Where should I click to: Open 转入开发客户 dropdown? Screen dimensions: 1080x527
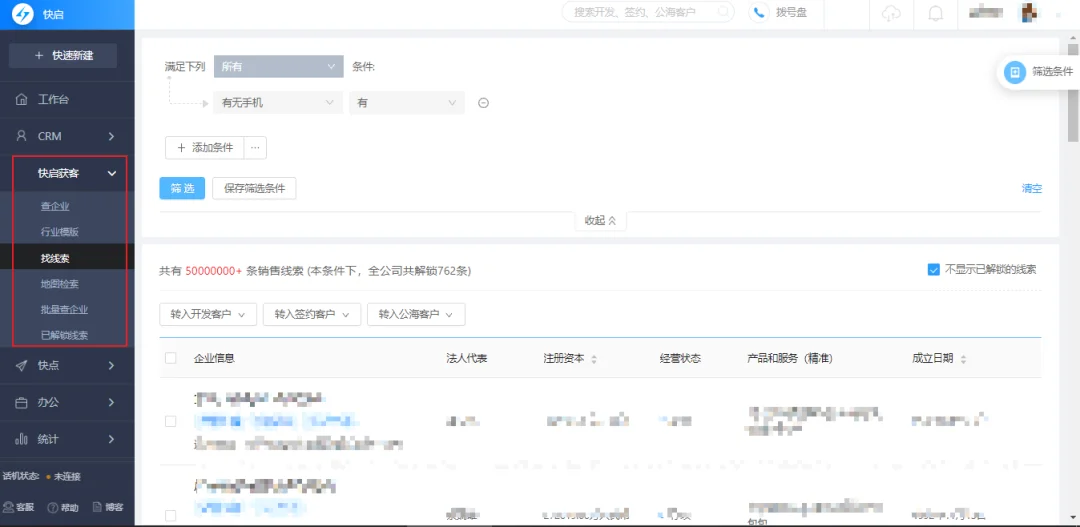[x=208, y=314]
